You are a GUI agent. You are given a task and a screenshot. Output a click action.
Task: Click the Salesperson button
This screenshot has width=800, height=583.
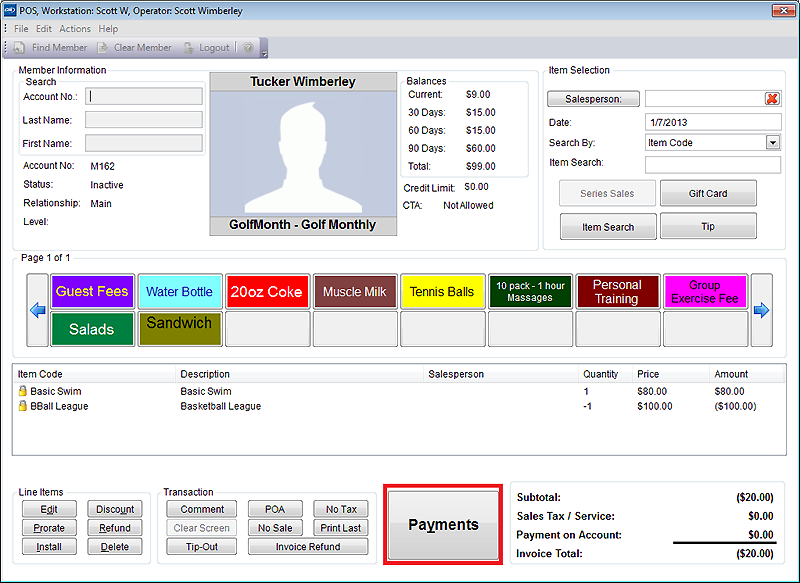(593, 99)
